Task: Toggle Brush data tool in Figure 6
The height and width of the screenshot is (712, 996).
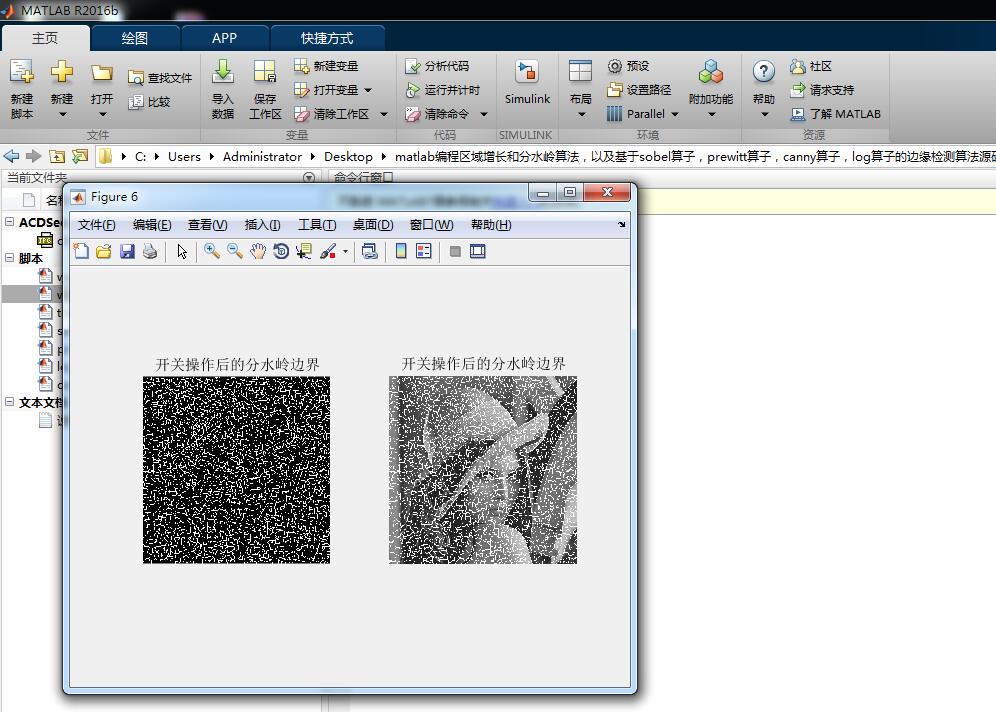Action: 328,252
